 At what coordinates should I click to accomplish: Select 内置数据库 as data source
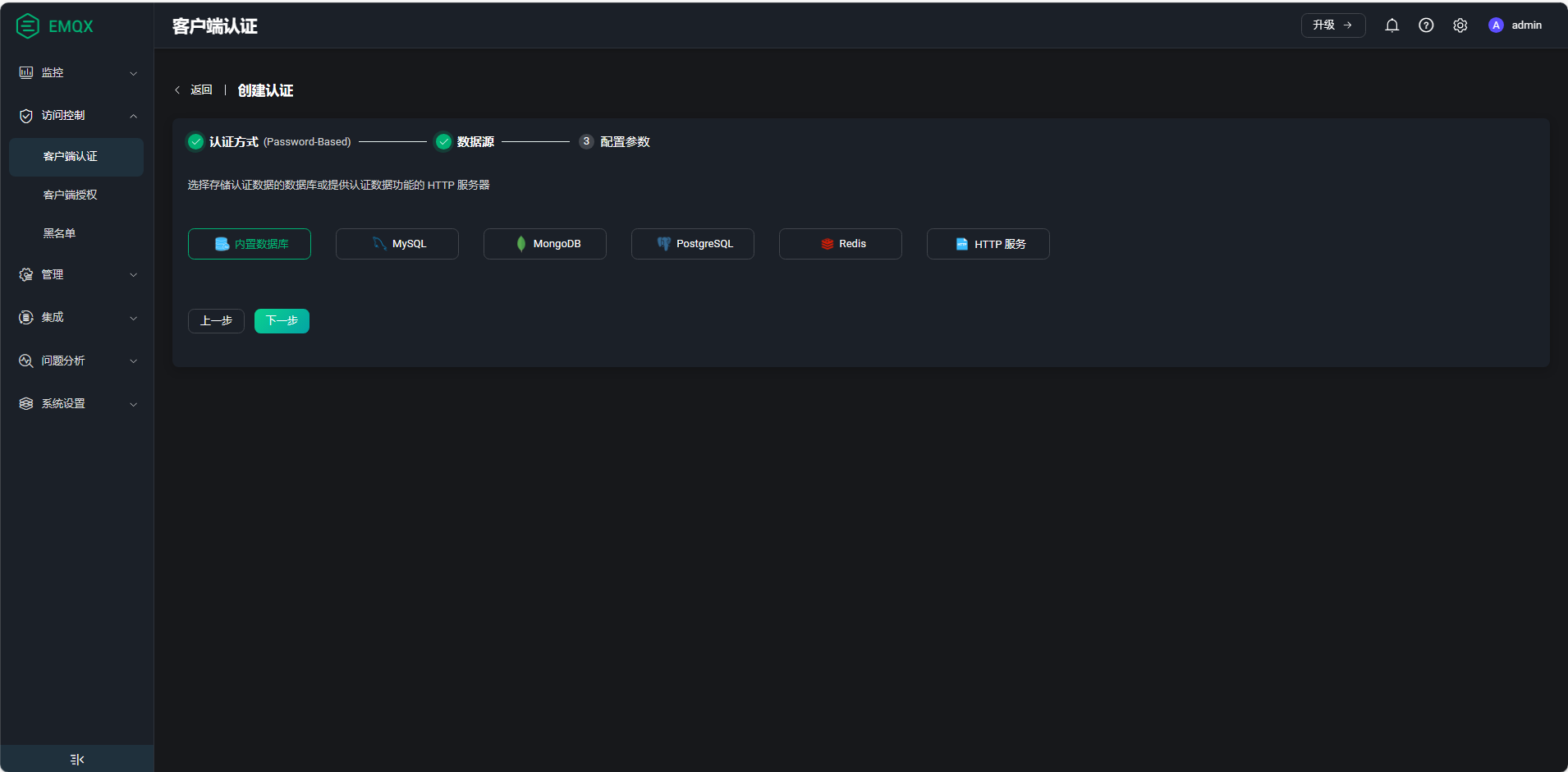tap(250, 244)
